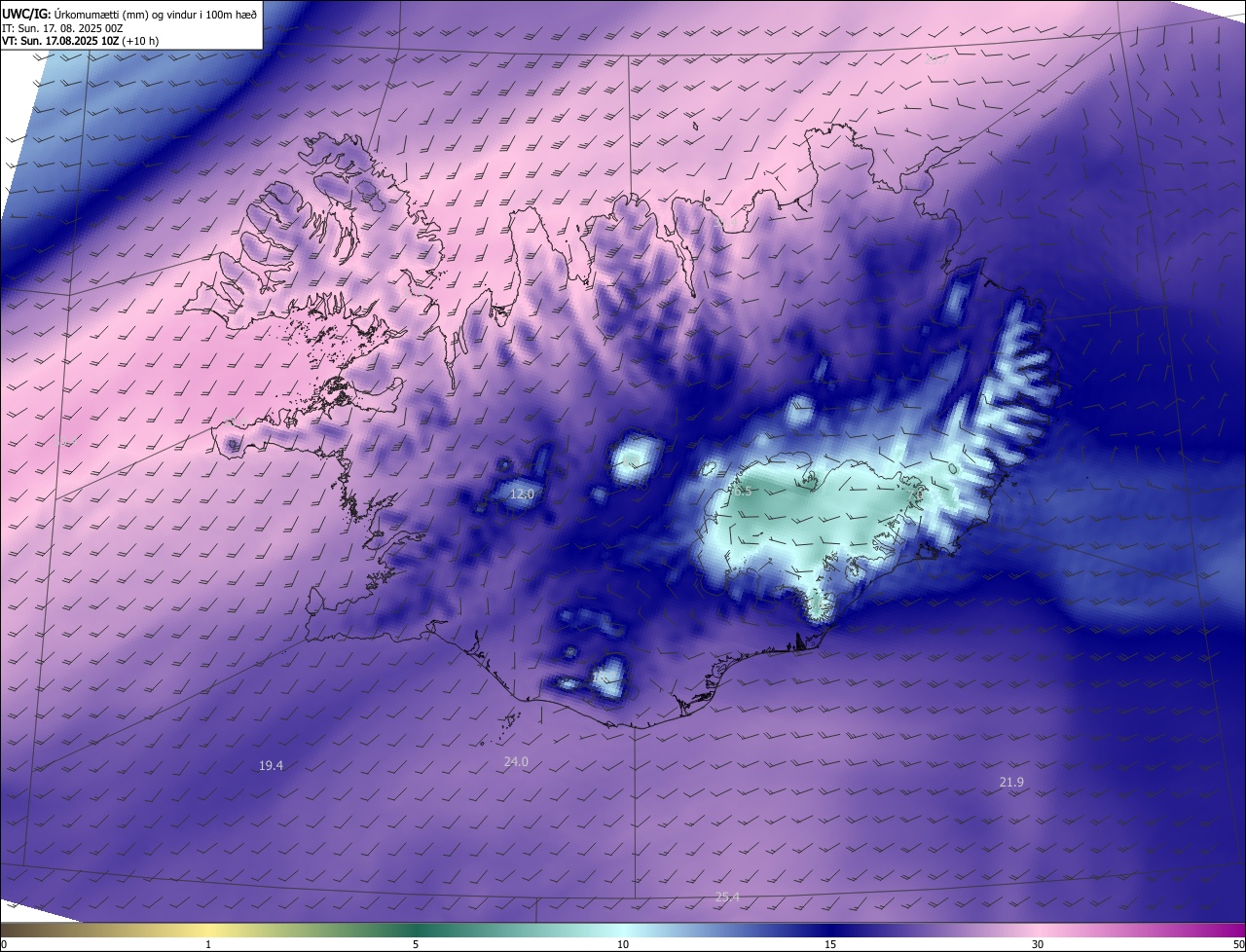This screenshot has width=1246, height=952.
Task: Click the 30 tick on the color scale
Action: click(1038, 945)
